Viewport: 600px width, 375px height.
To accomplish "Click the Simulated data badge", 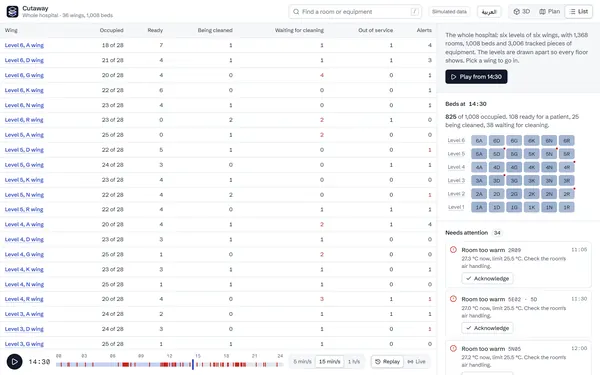I will tap(449, 11).
